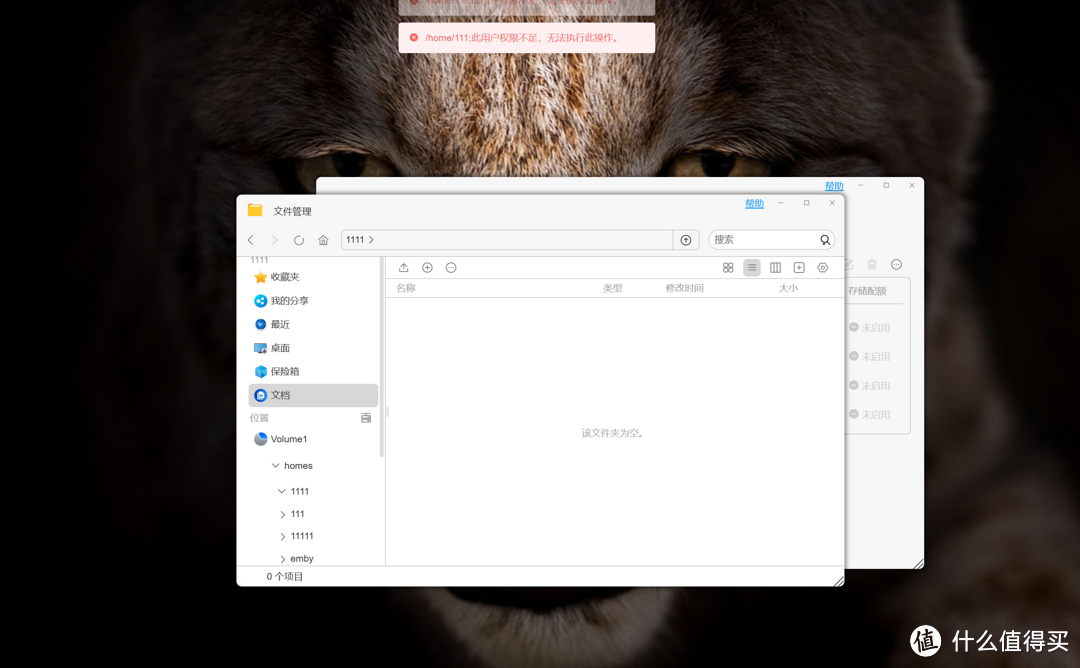Click the storage icon beside 位置 header
1080x668 pixels.
click(x=366, y=417)
